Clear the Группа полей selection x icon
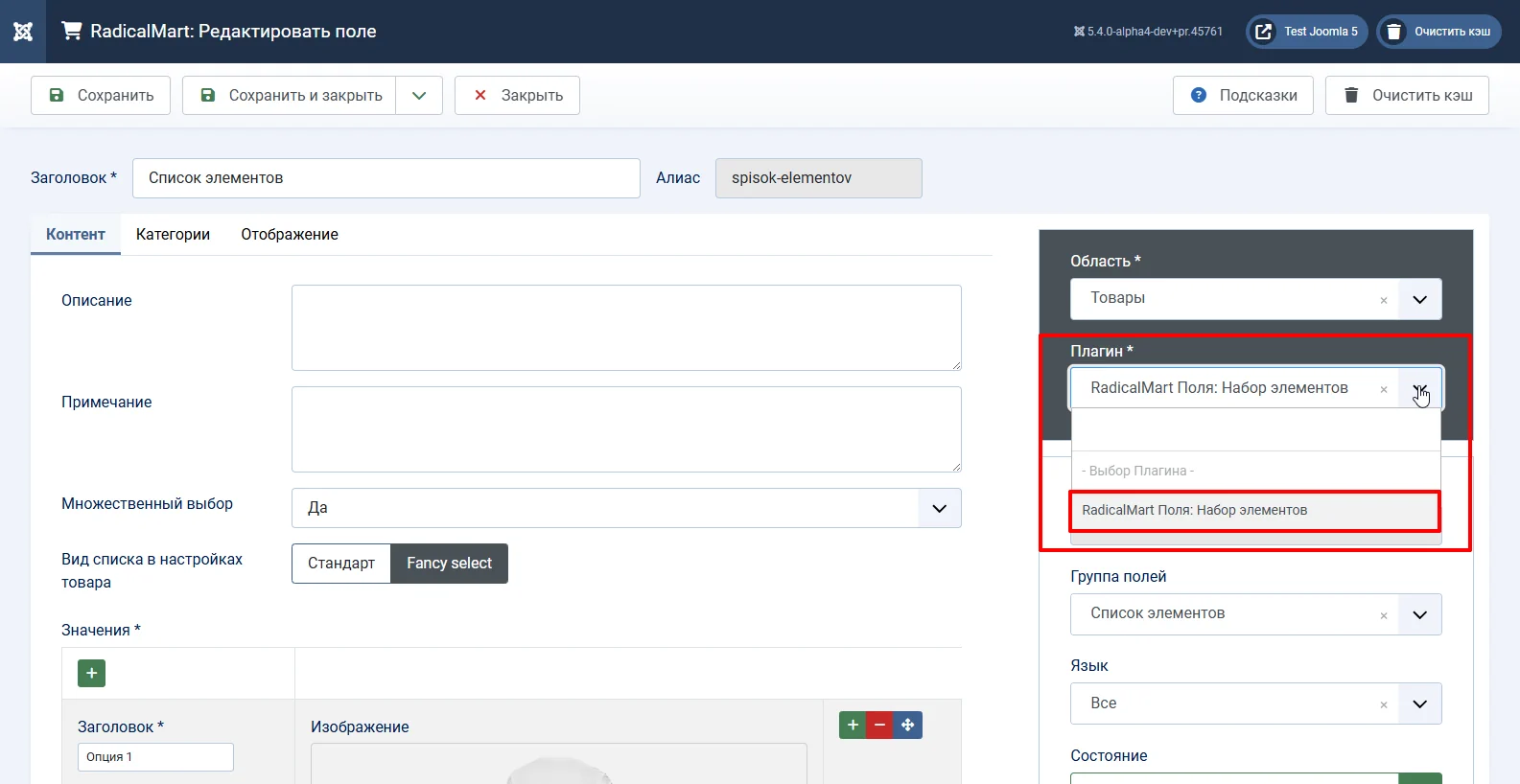Image resolution: width=1520 pixels, height=784 pixels. coord(1383,615)
